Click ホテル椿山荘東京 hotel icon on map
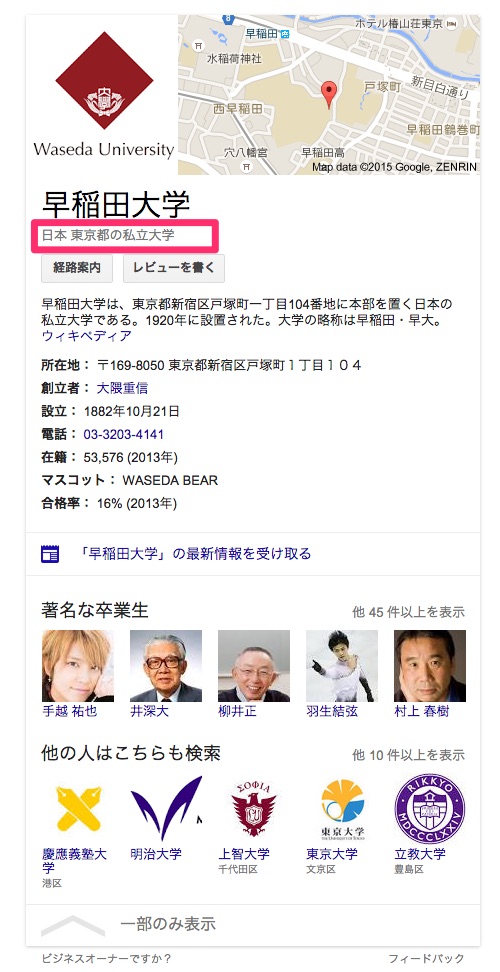The image size is (500, 972). click(453, 24)
